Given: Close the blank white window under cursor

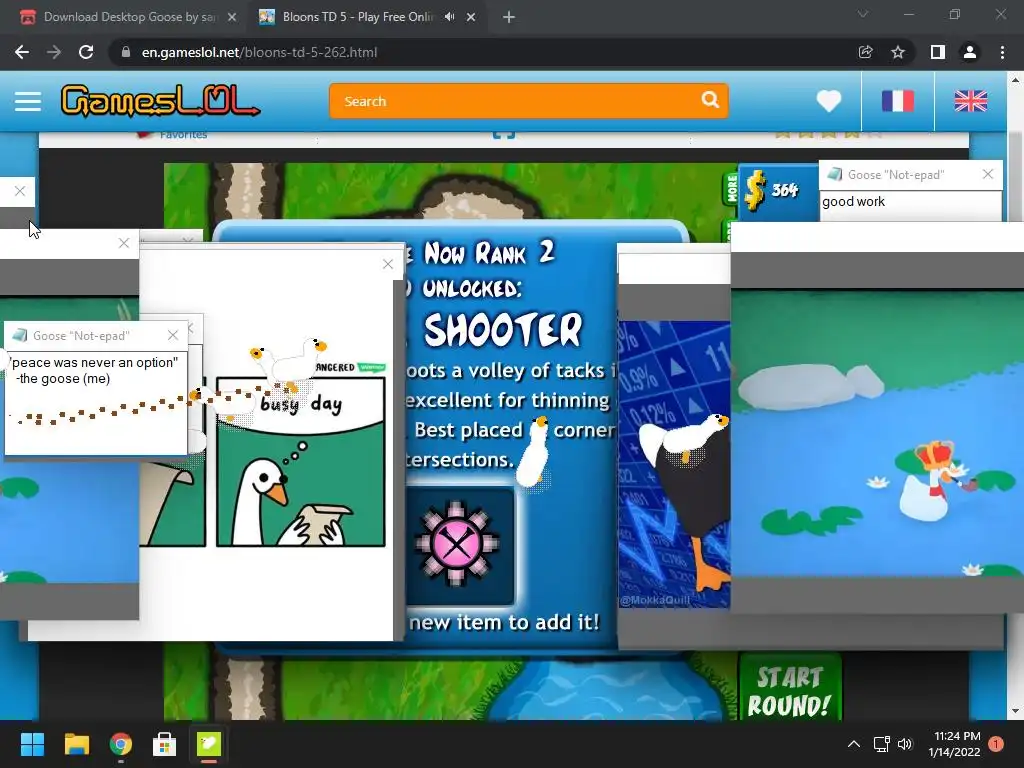Looking at the screenshot, I should [x=123, y=243].
